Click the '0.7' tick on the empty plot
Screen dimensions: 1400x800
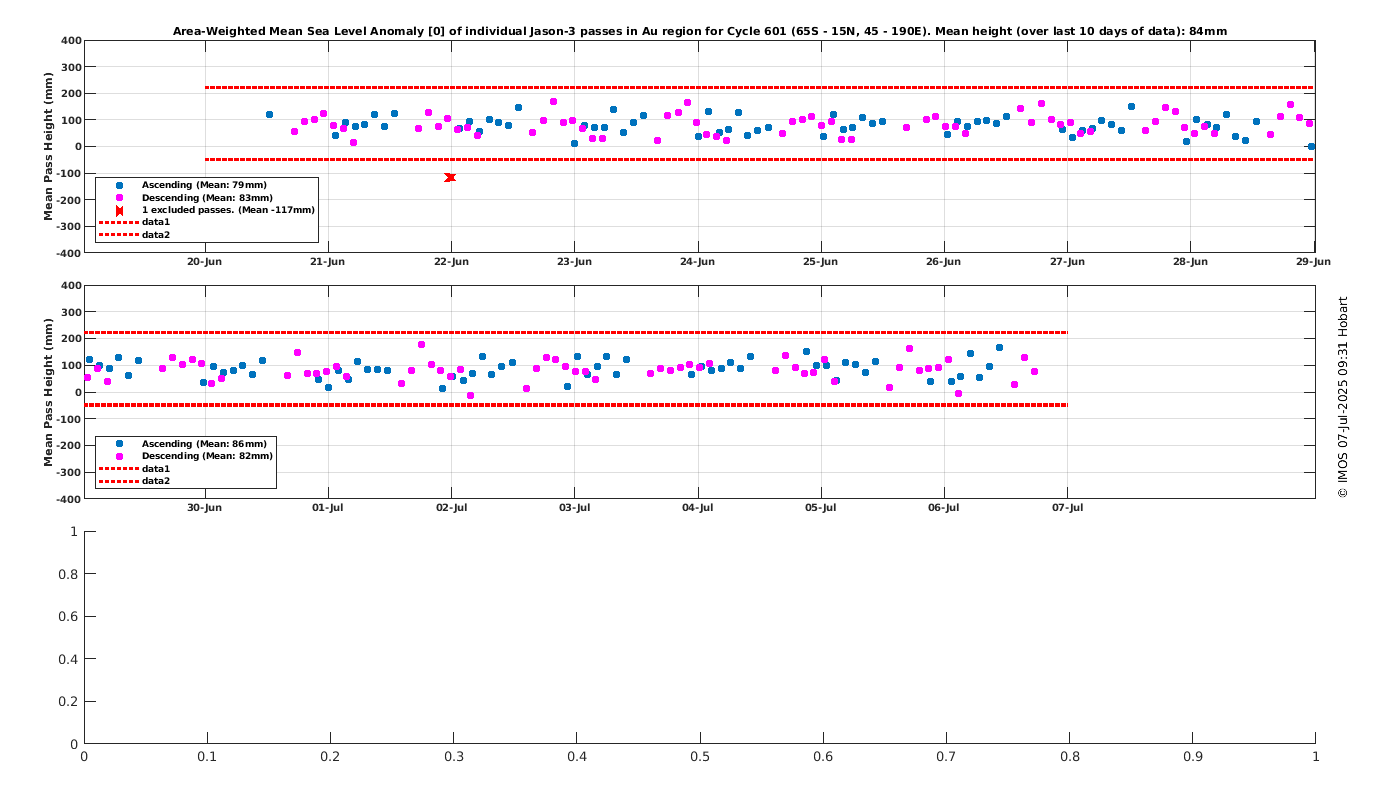click(946, 757)
